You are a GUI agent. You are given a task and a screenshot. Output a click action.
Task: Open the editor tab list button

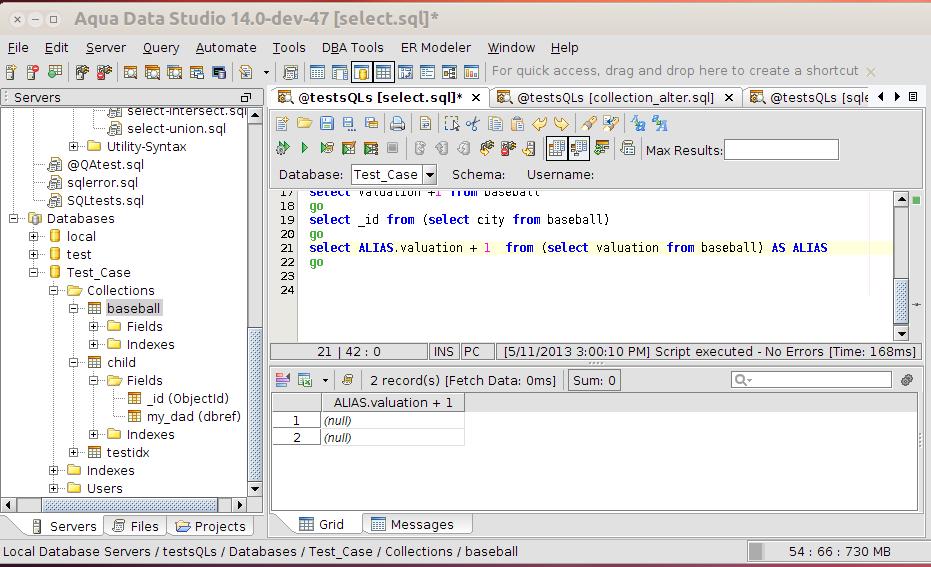[913, 96]
